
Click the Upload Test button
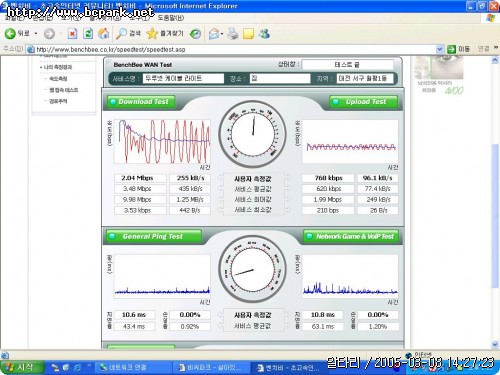(364, 102)
